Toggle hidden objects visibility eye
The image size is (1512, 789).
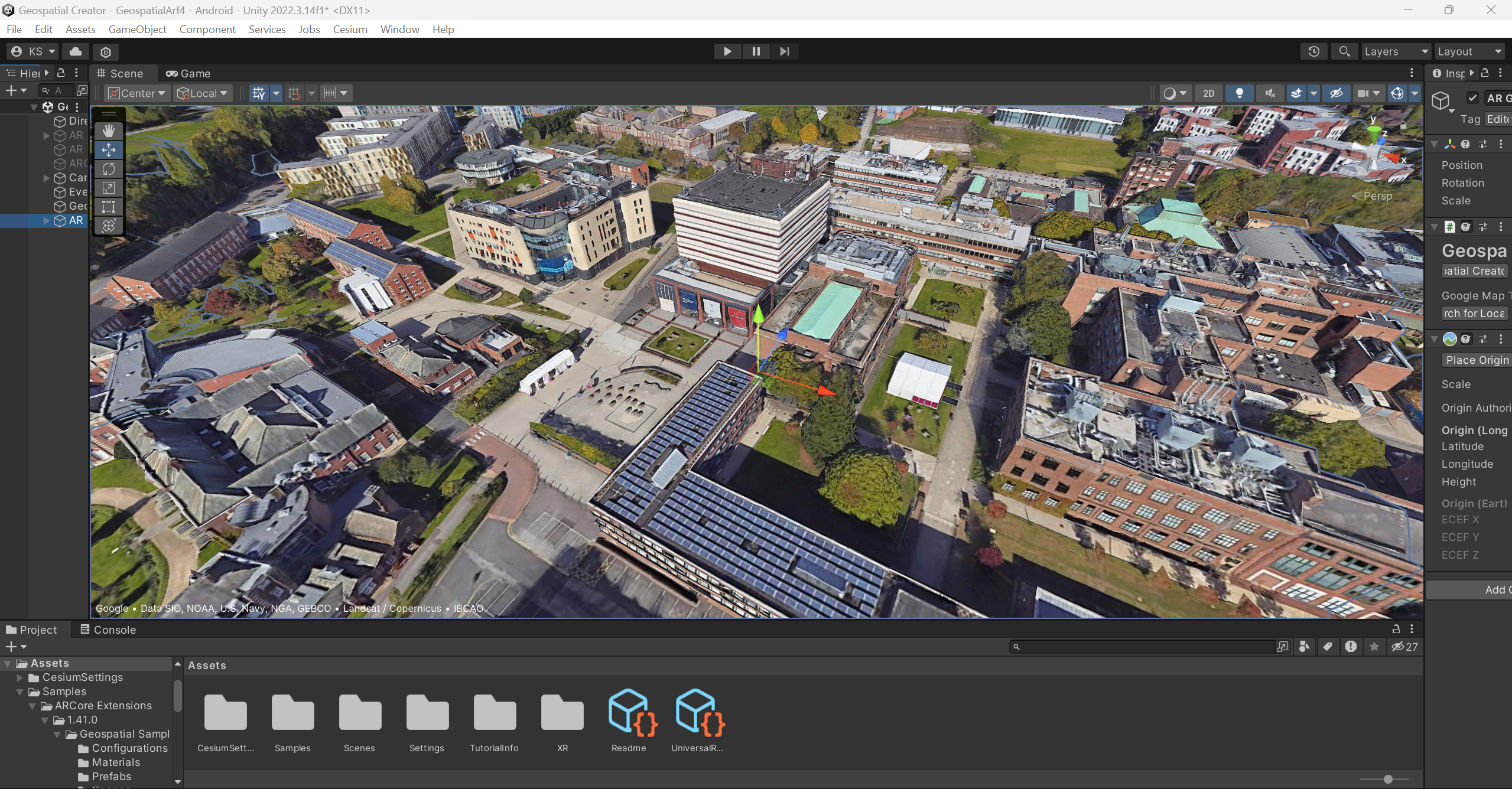(1336, 93)
